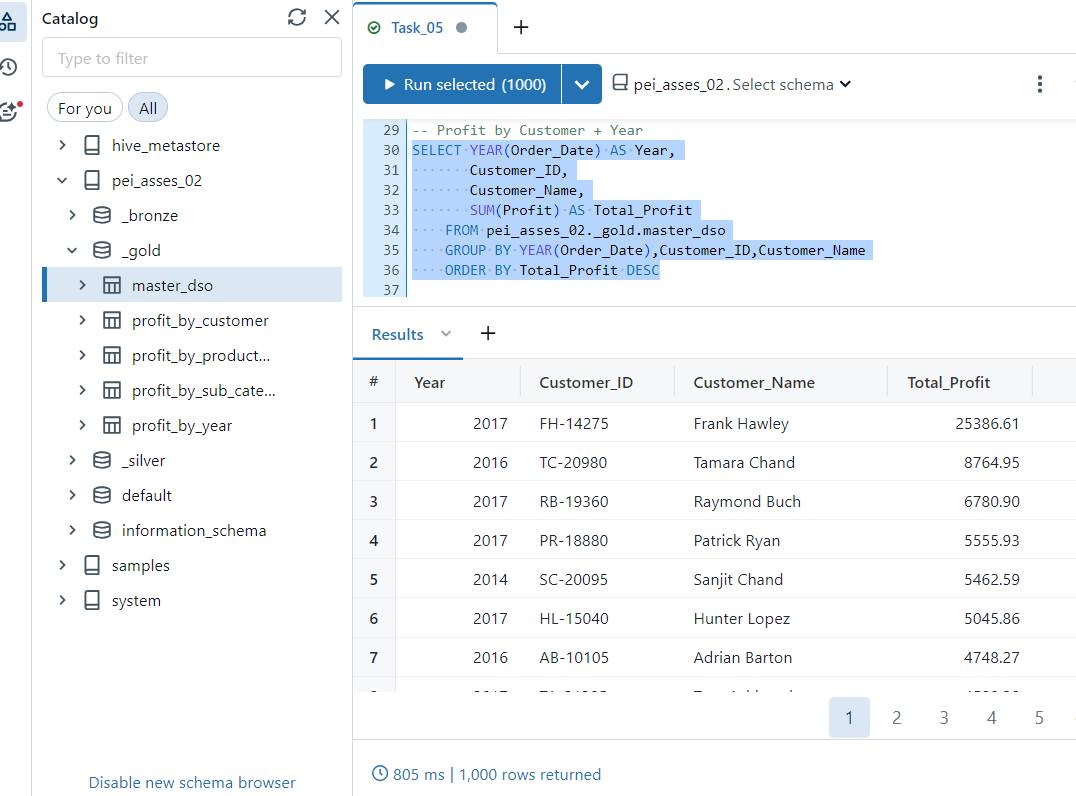
Task: Refresh the Catalog panel
Action: pyautogui.click(x=296, y=17)
